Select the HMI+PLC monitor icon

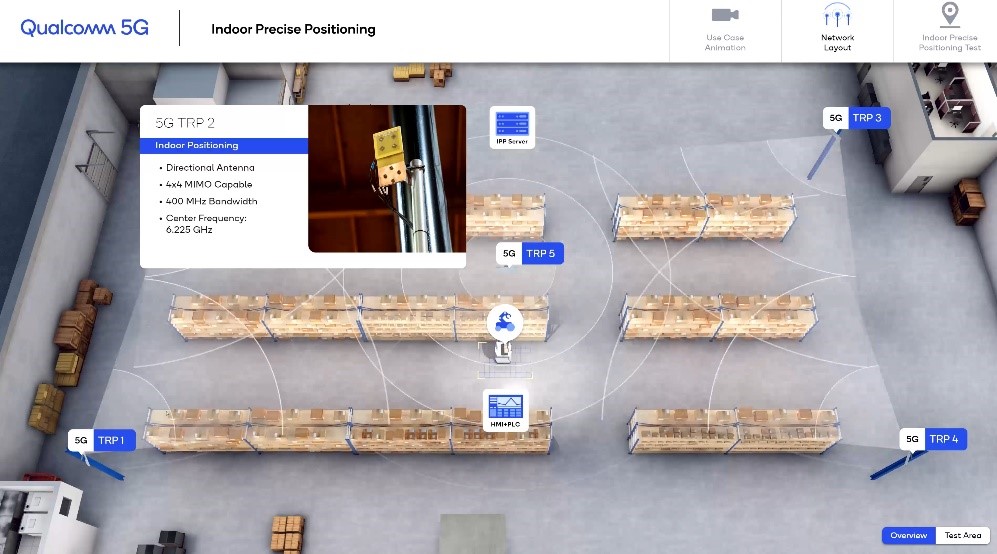tap(504, 409)
